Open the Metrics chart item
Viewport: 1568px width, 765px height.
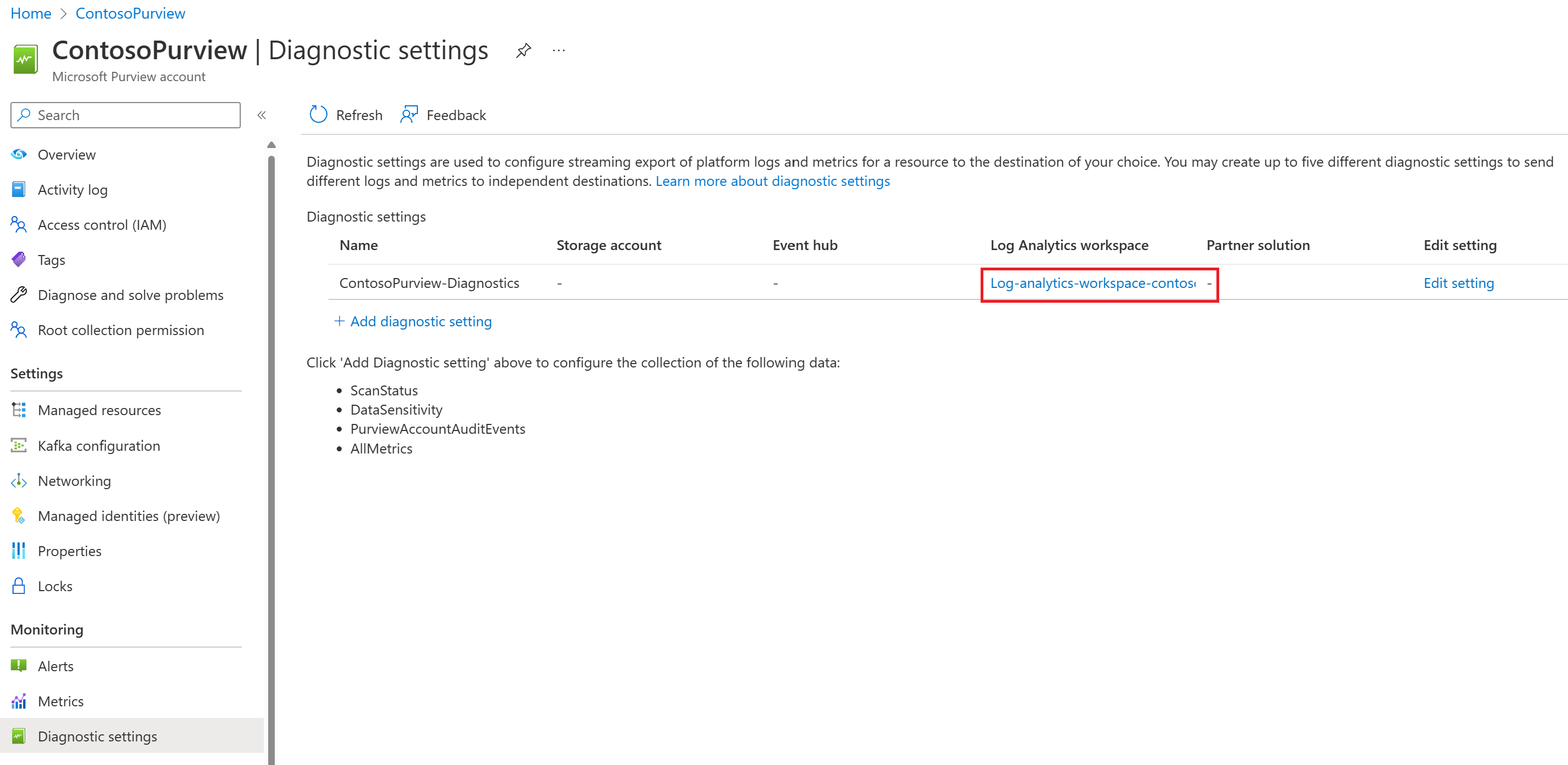click(x=60, y=701)
